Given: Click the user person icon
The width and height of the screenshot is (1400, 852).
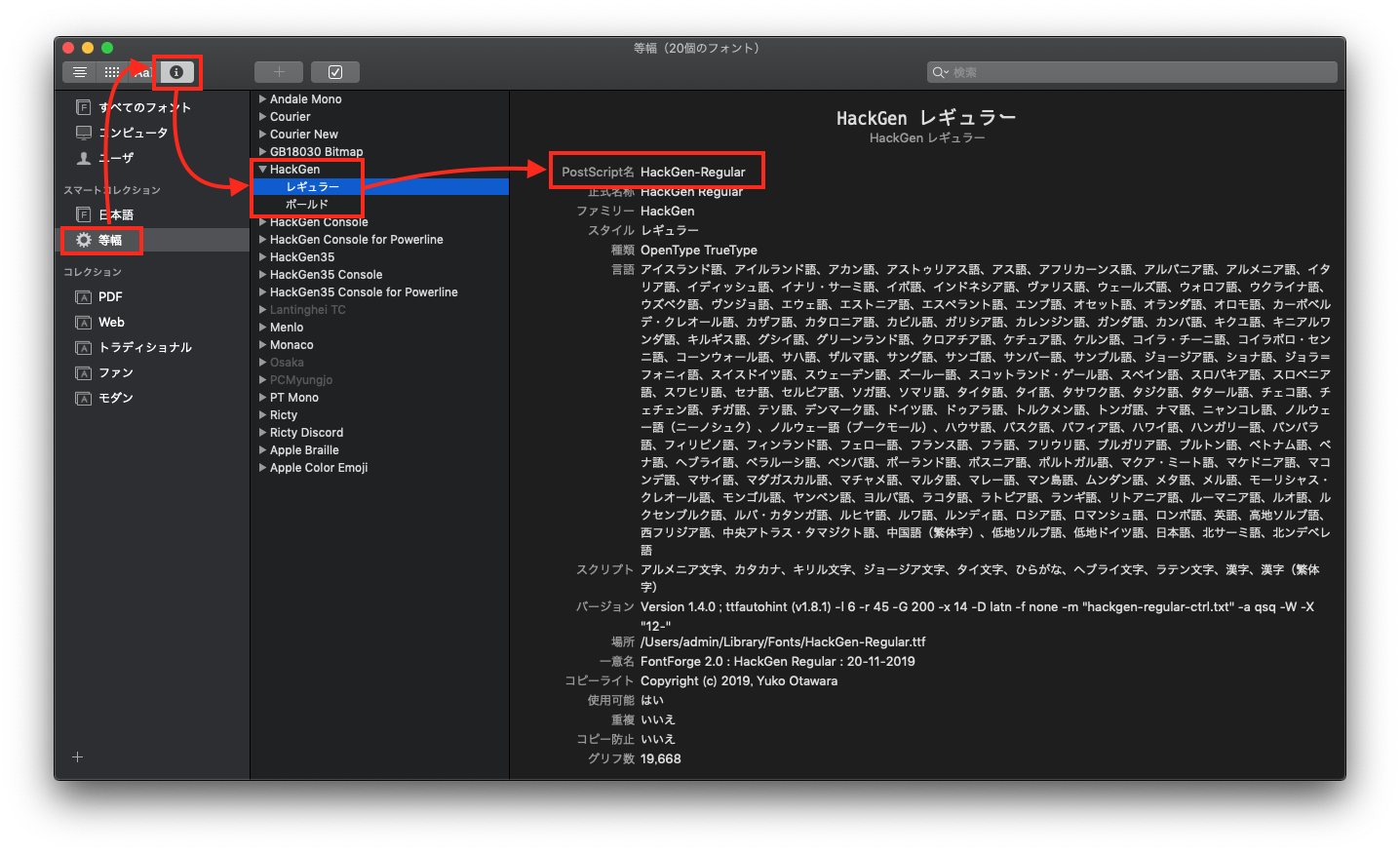Looking at the screenshot, I should (x=84, y=158).
